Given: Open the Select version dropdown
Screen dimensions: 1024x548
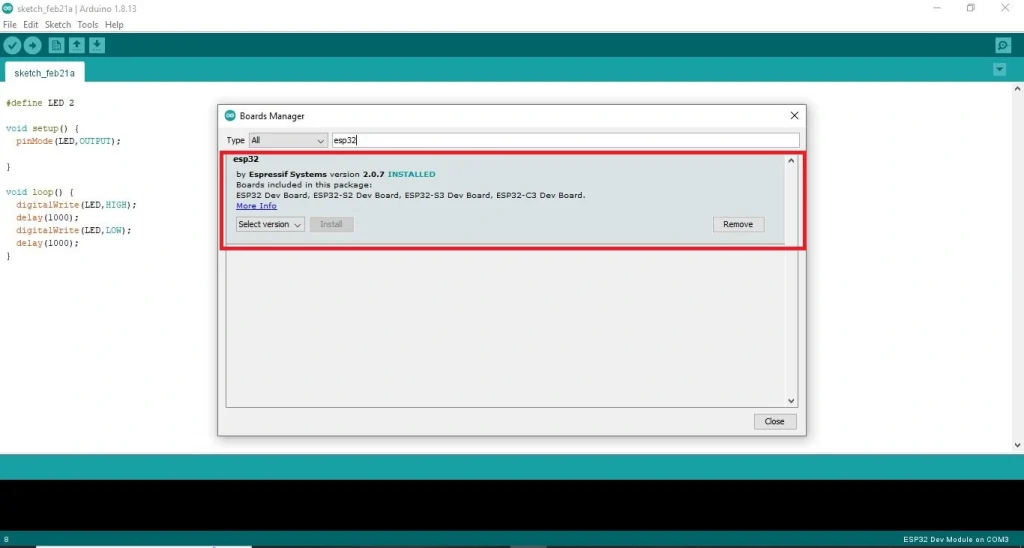Looking at the screenshot, I should (270, 224).
